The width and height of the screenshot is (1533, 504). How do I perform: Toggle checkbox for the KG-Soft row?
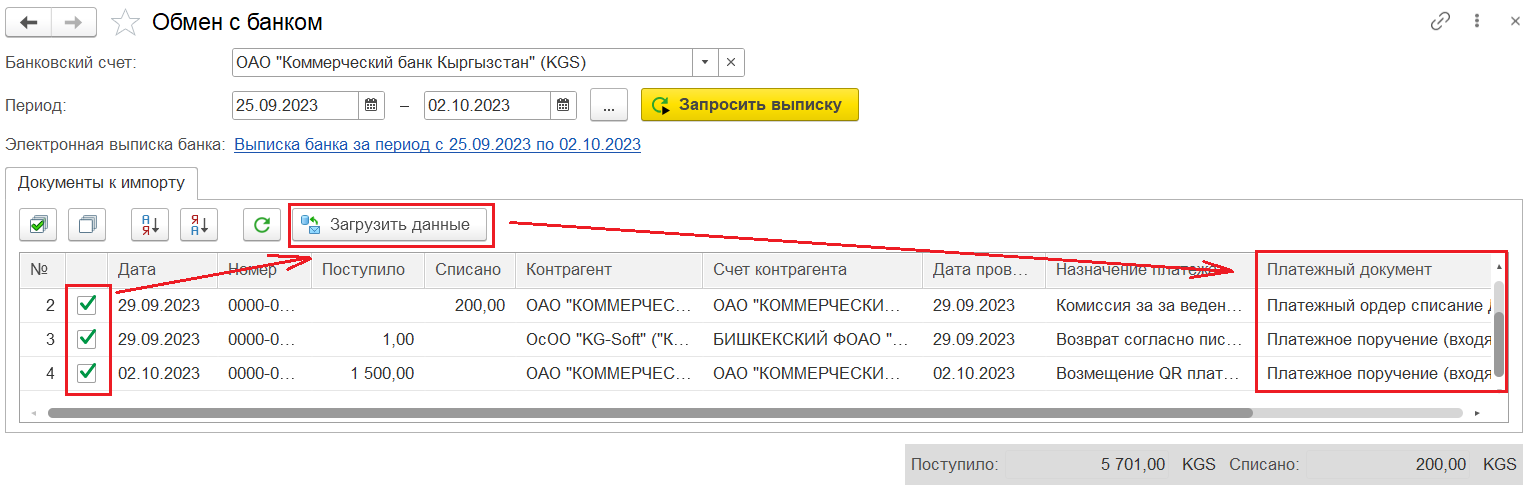tap(87, 339)
